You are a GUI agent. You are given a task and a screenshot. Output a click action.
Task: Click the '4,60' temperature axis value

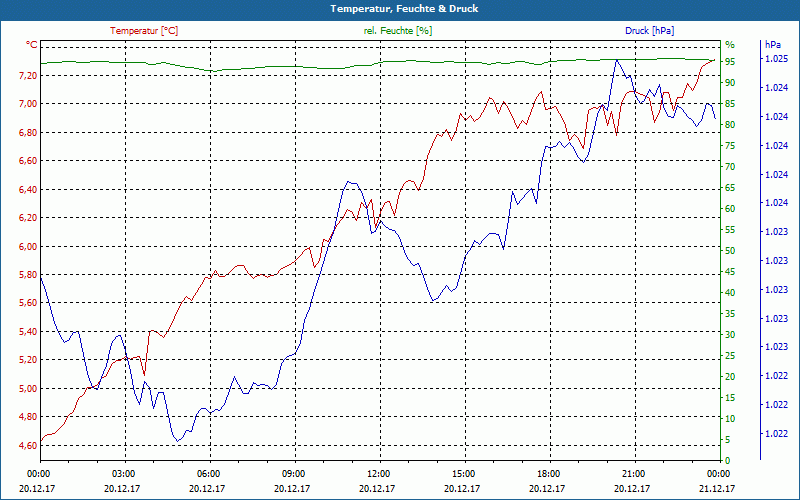(28, 445)
